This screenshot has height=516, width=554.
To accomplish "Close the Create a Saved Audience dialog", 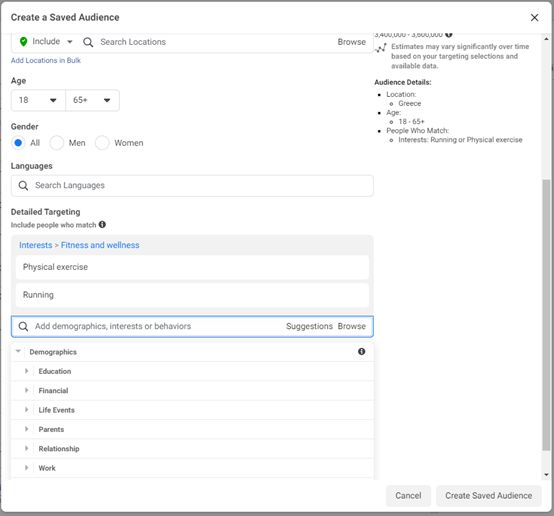I will click(534, 17).
